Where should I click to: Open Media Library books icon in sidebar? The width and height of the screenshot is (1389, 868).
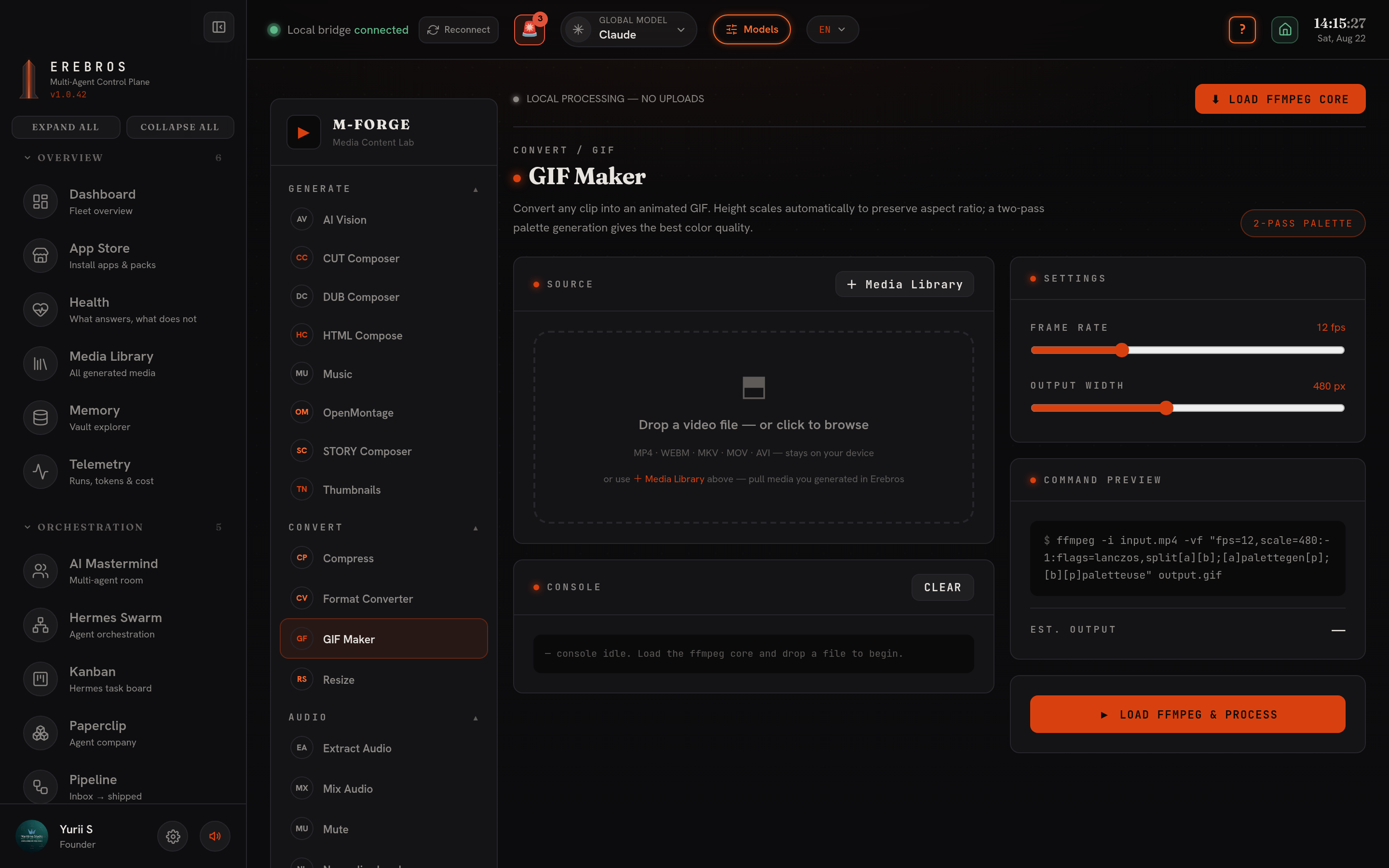coord(40,364)
